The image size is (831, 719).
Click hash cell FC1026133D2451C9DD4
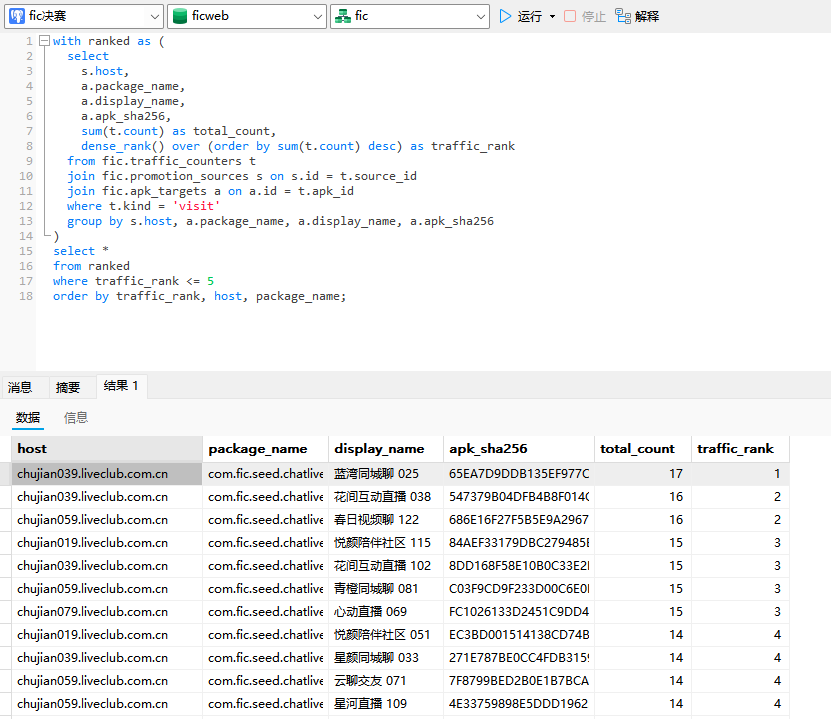[519, 612]
